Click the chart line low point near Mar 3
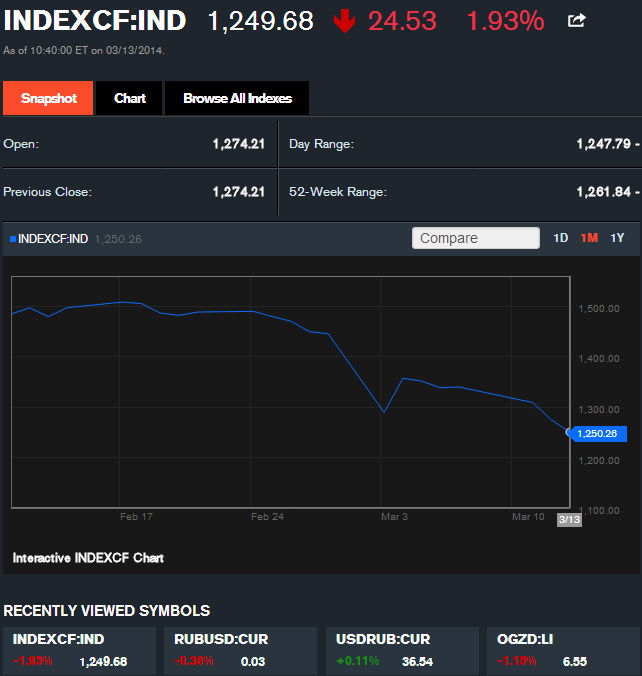642x676 pixels. click(384, 411)
